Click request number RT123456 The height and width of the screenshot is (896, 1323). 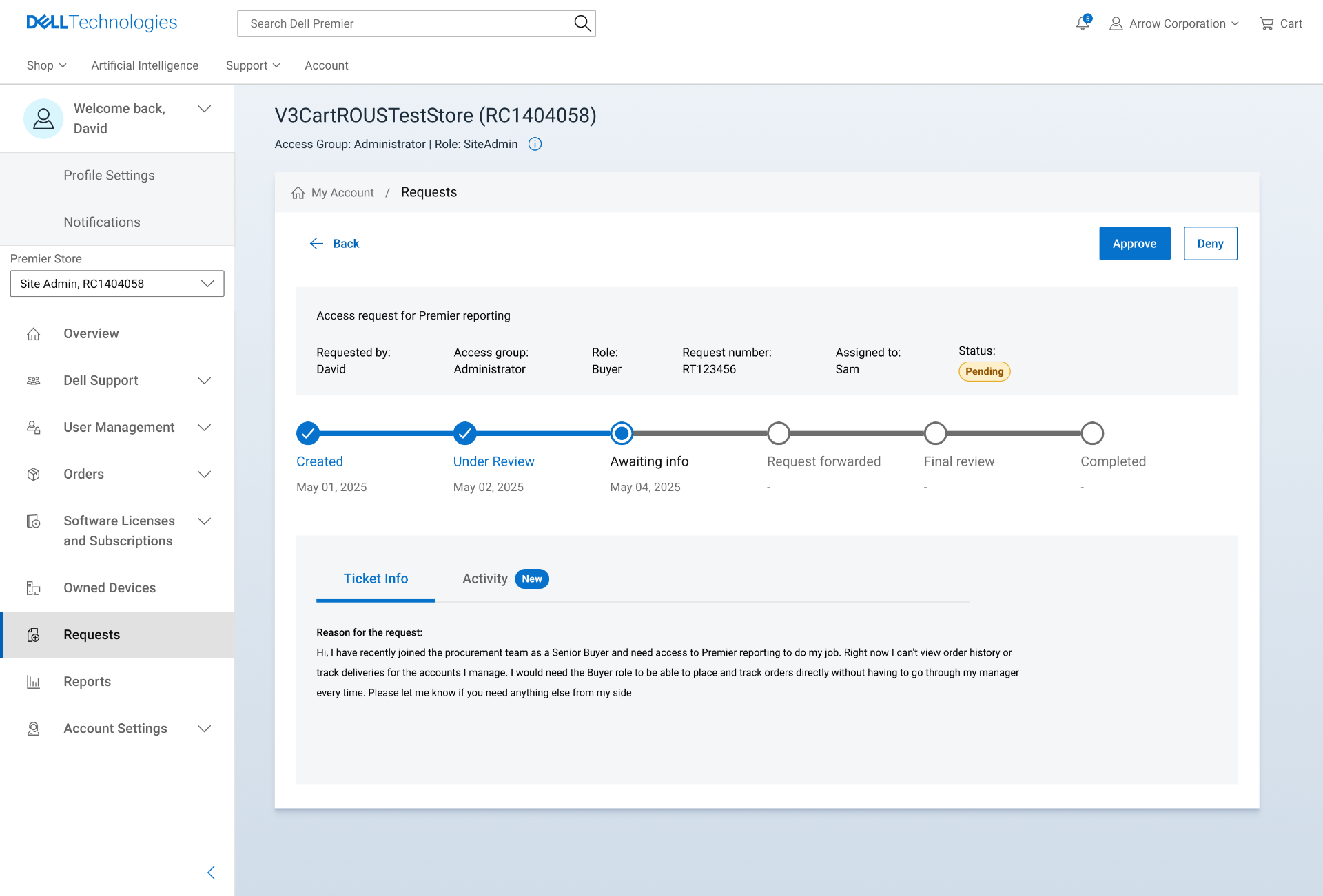pos(709,370)
